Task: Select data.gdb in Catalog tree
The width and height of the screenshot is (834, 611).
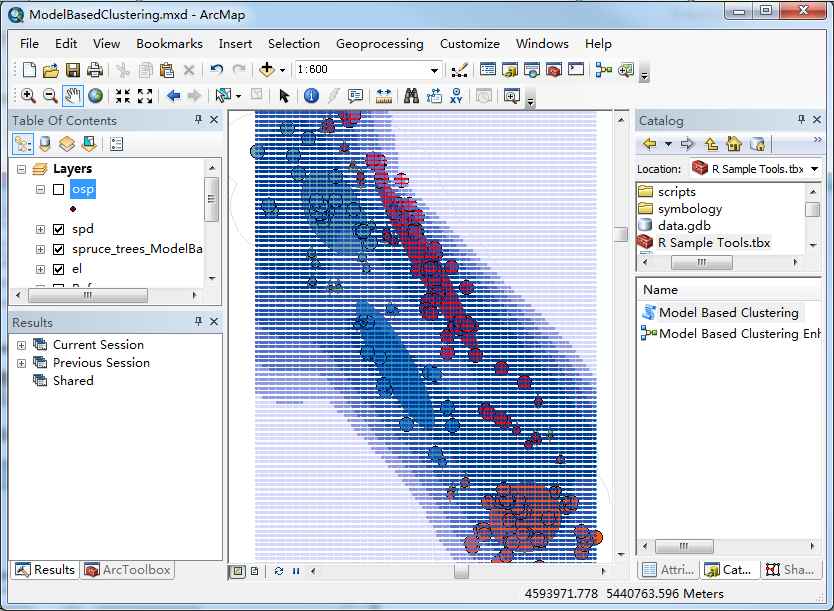Action: pyautogui.click(x=674, y=226)
